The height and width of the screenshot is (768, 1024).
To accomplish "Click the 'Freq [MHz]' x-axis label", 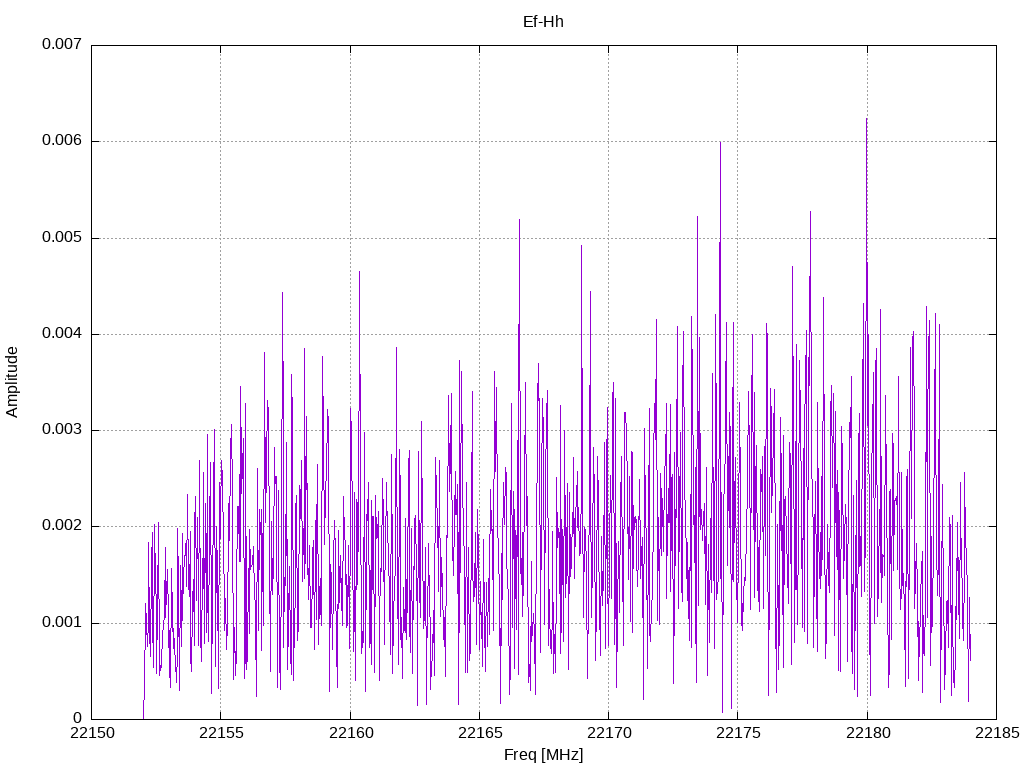I will 543,755.
